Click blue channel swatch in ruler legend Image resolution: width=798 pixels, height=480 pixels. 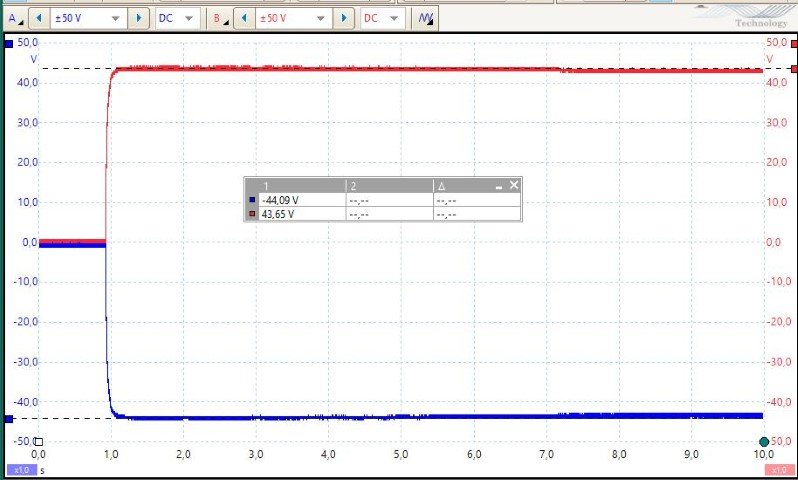tap(252, 200)
